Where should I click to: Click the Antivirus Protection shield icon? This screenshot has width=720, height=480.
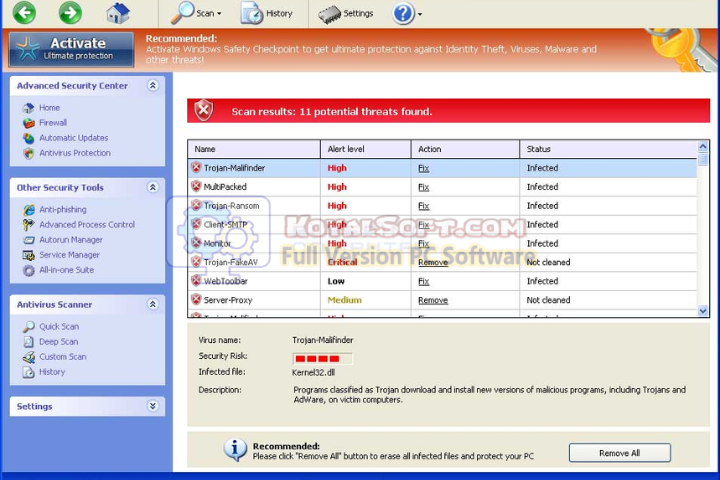click(x=28, y=153)
